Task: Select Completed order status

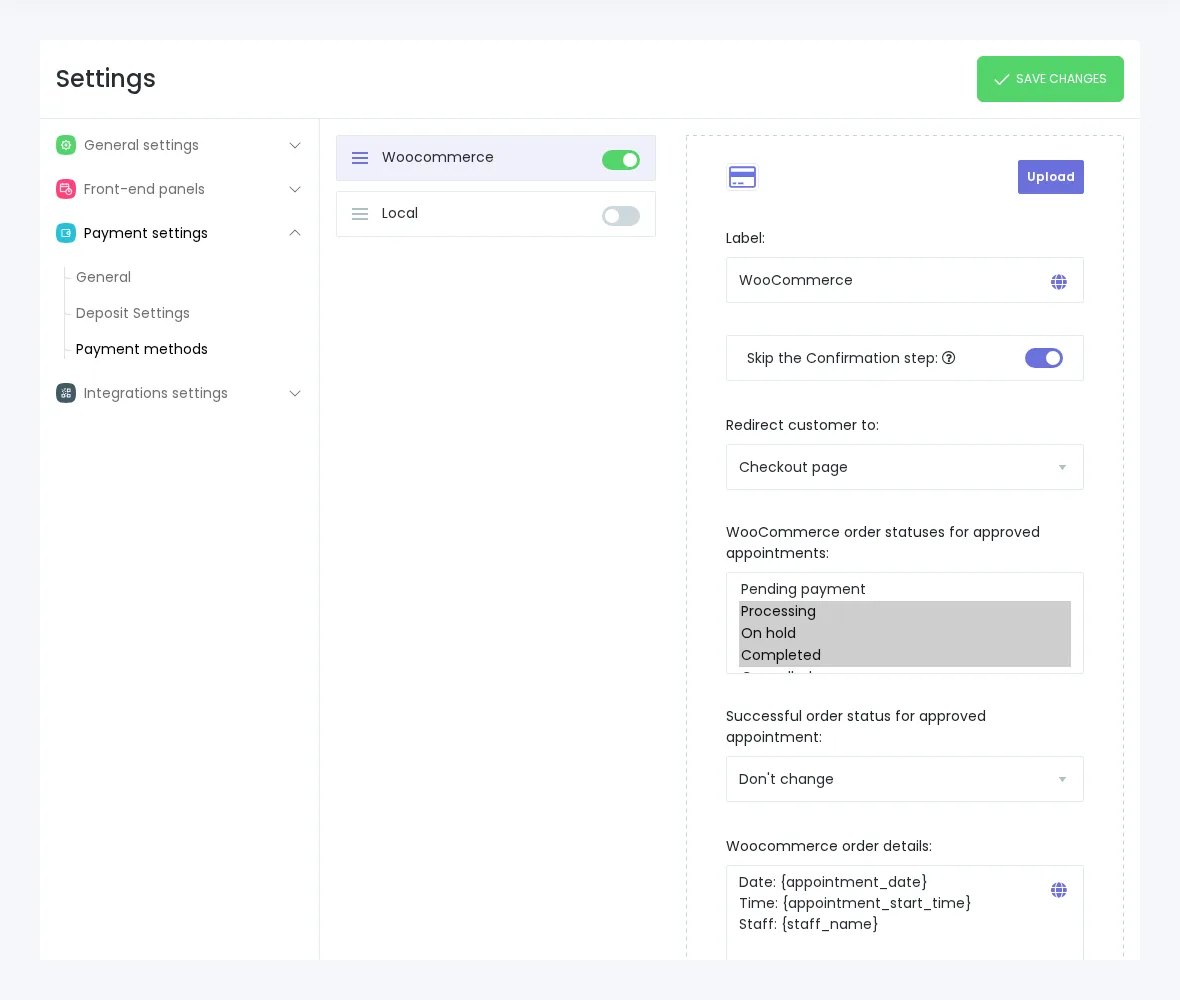Action: pyautogui.click(x=905, y=655)
